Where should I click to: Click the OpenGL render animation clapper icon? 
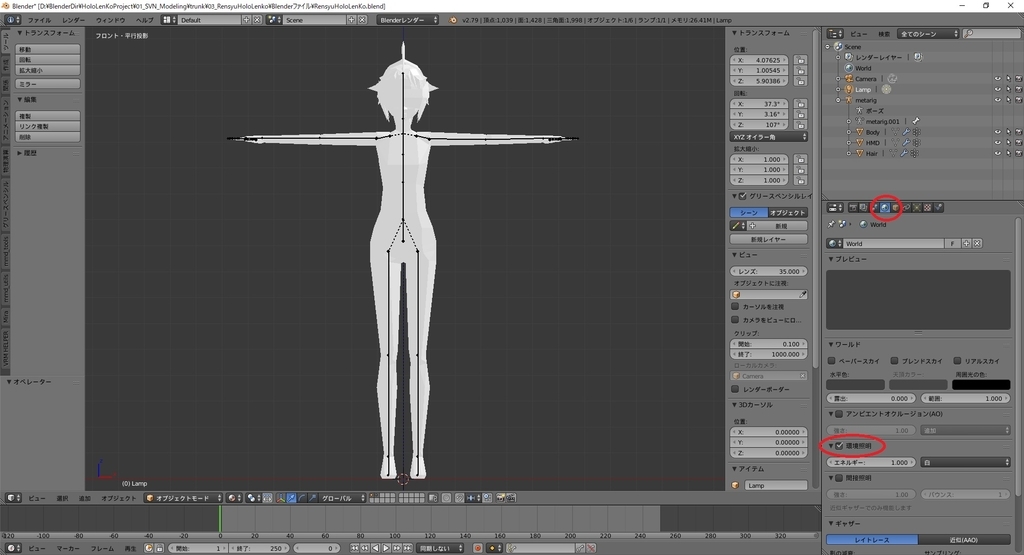pos(511,498)
